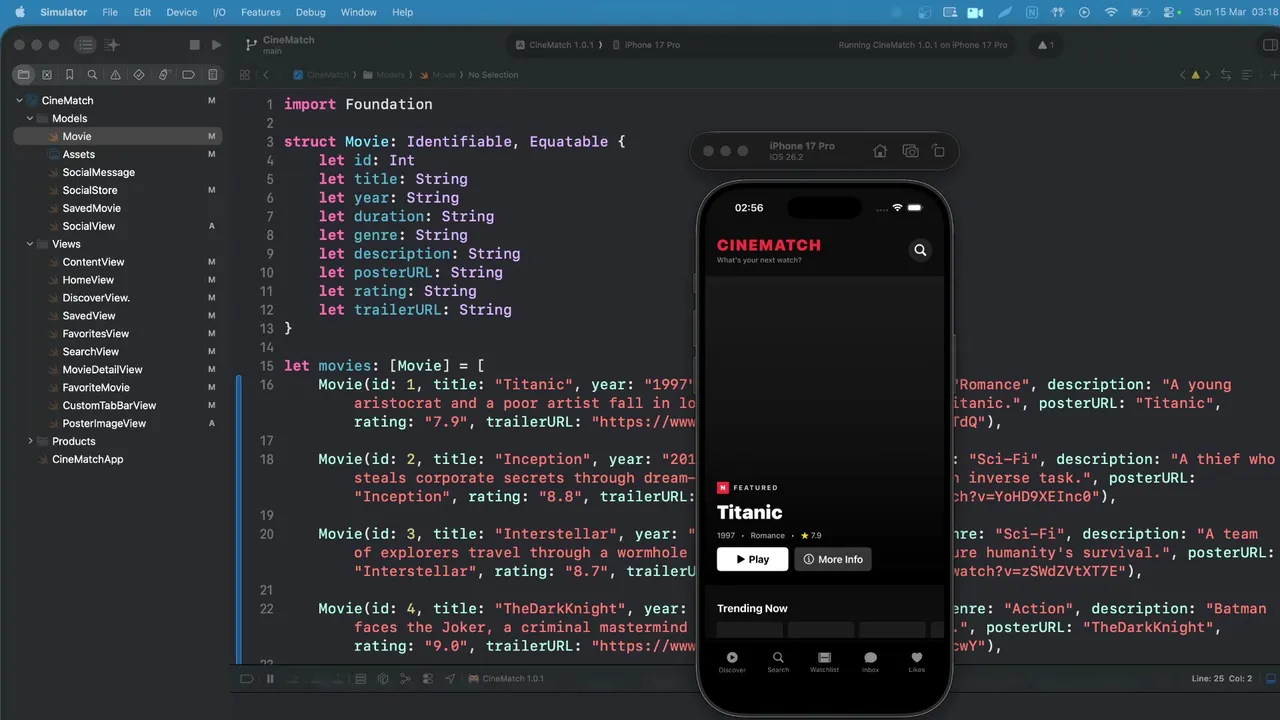Click the sparkle assistant icon in toolbar

(112, 45)
